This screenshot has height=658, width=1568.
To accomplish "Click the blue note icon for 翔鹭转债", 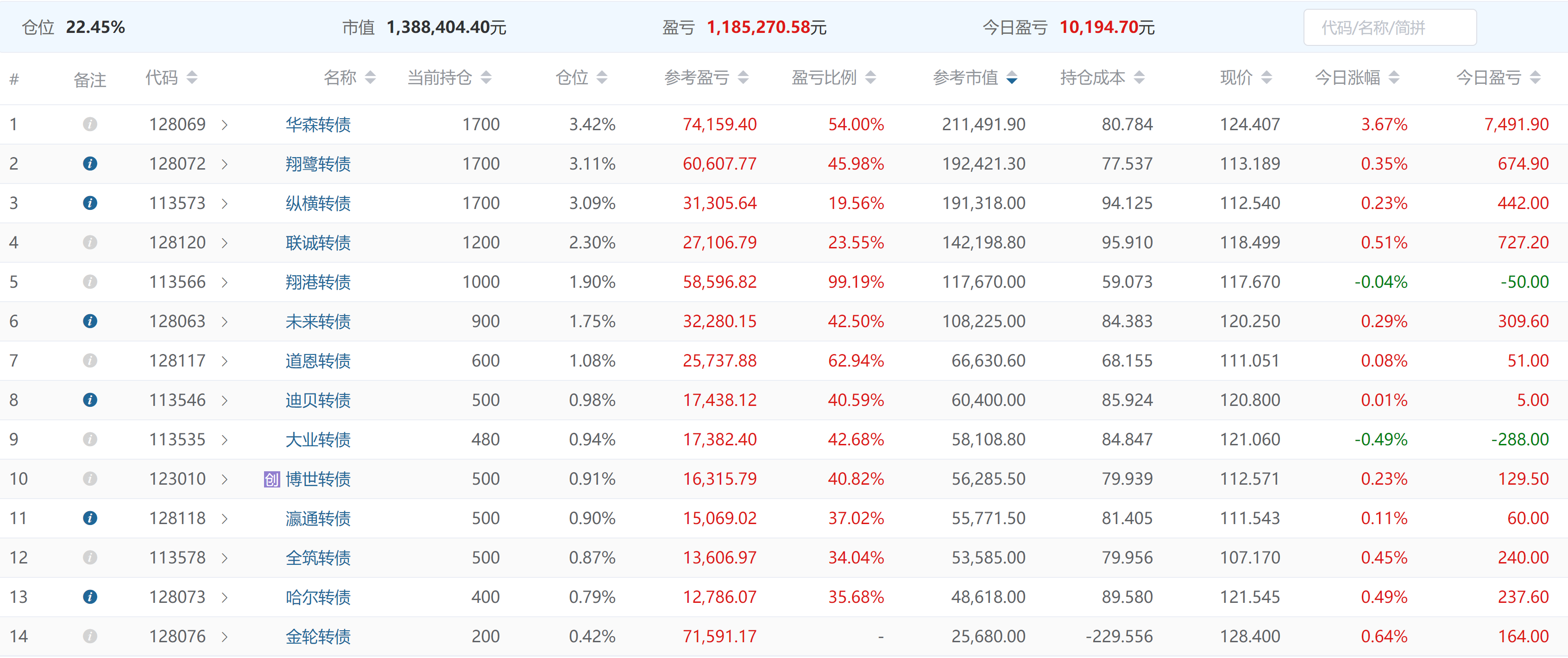I will pos(90,164).
